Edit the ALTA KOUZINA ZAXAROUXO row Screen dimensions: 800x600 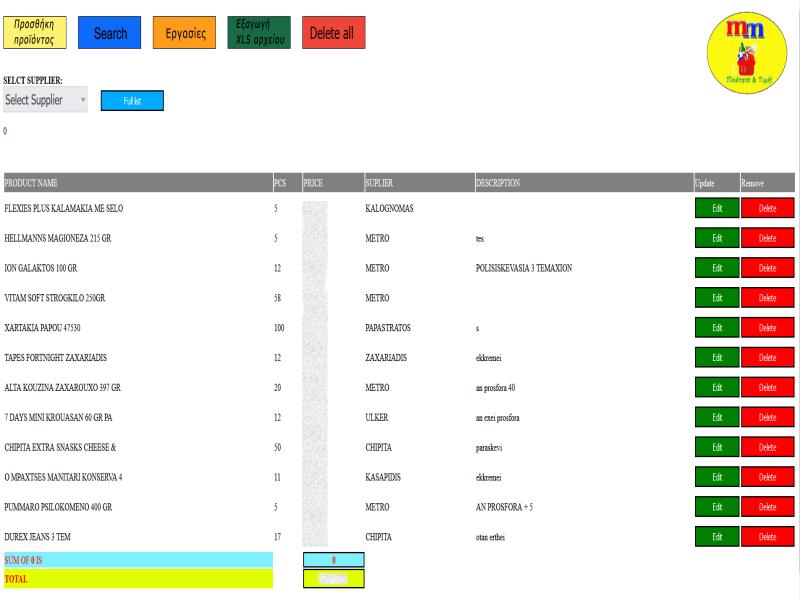(x=717, y=387)
